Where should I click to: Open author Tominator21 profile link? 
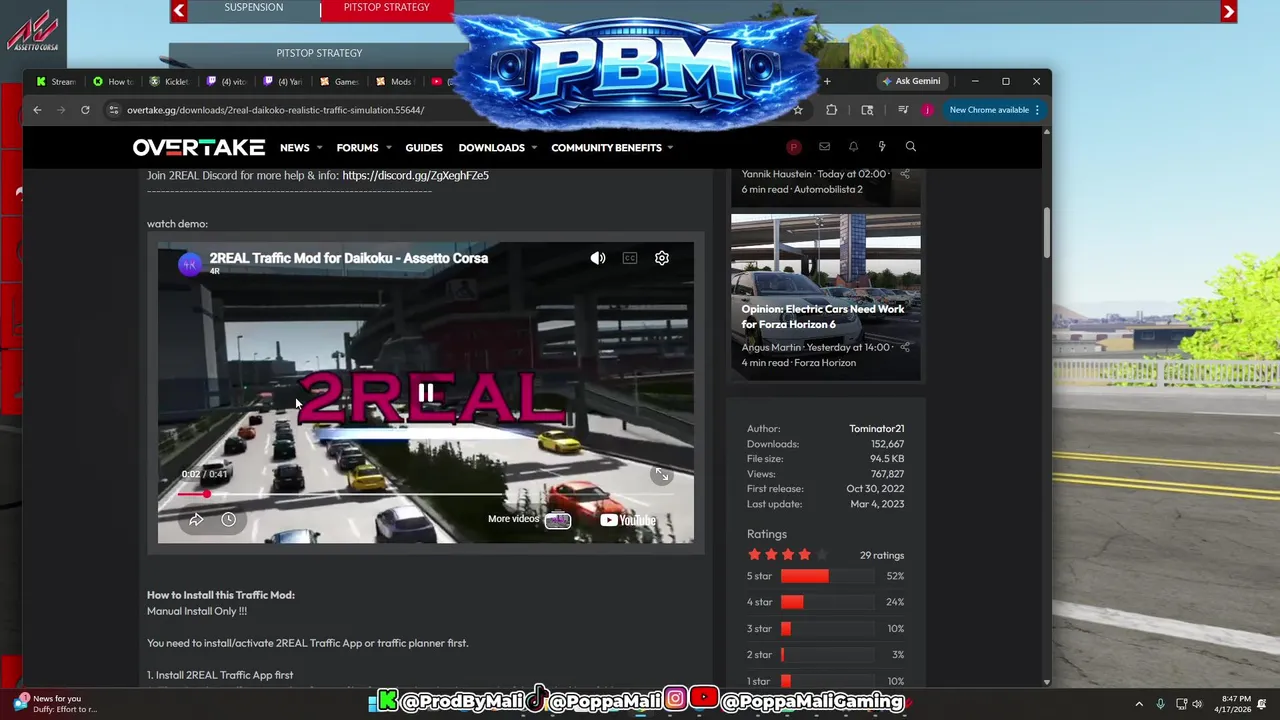876,429
